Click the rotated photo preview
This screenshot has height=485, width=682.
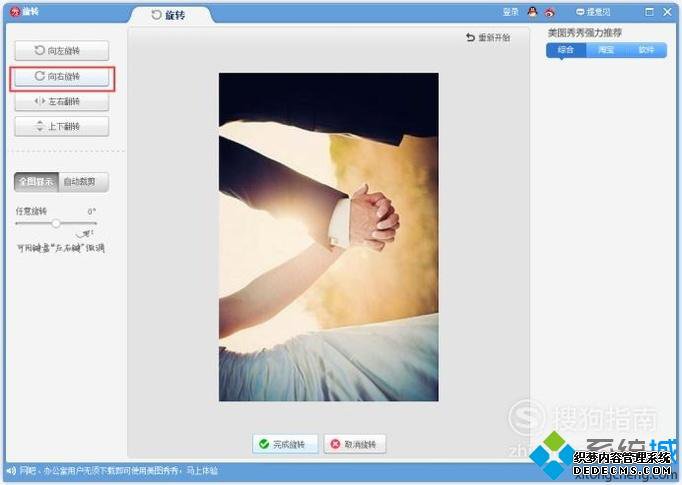click(328, 237)
